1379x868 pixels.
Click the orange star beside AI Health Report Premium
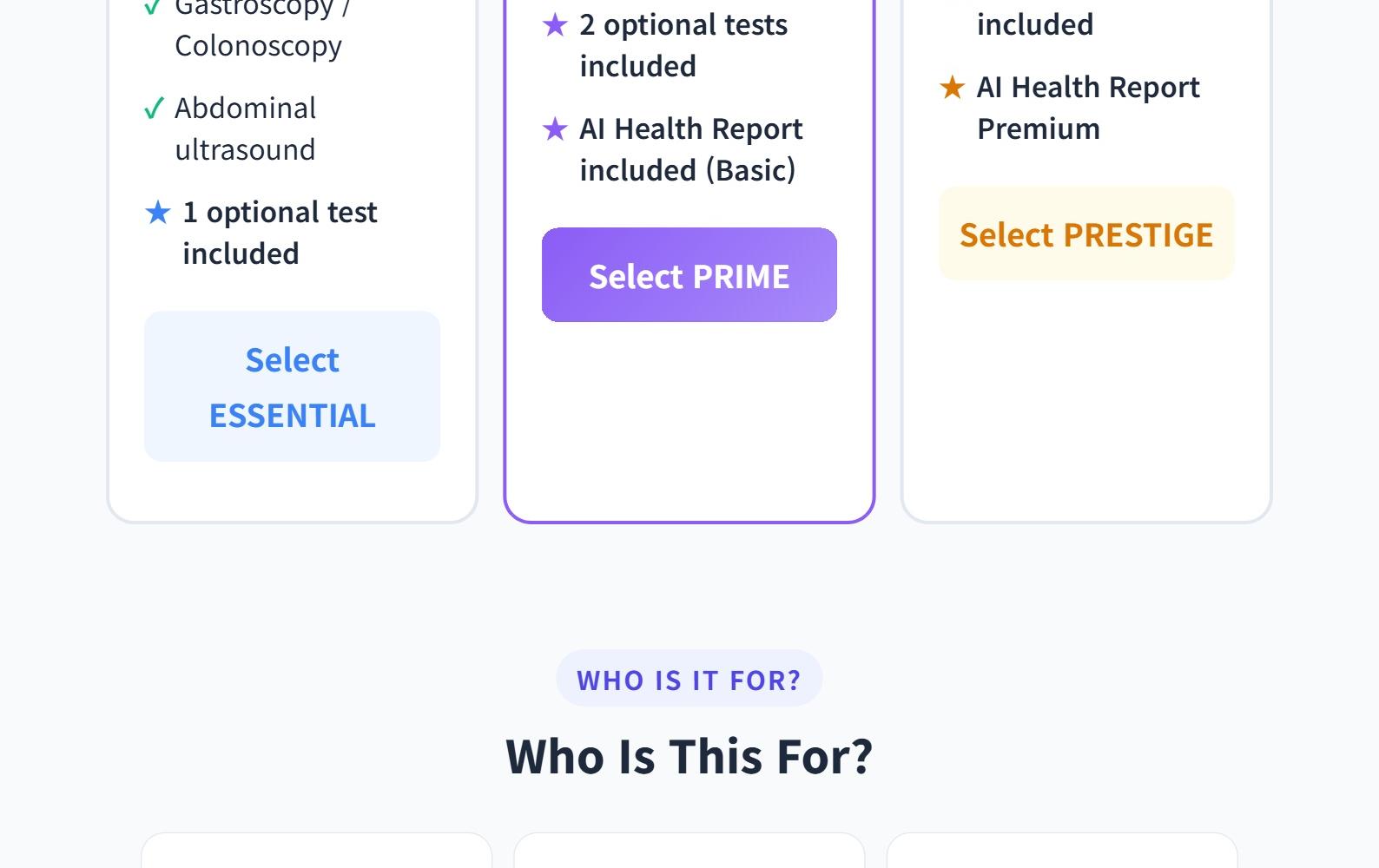pyautogui.click(x=953, y=88)
